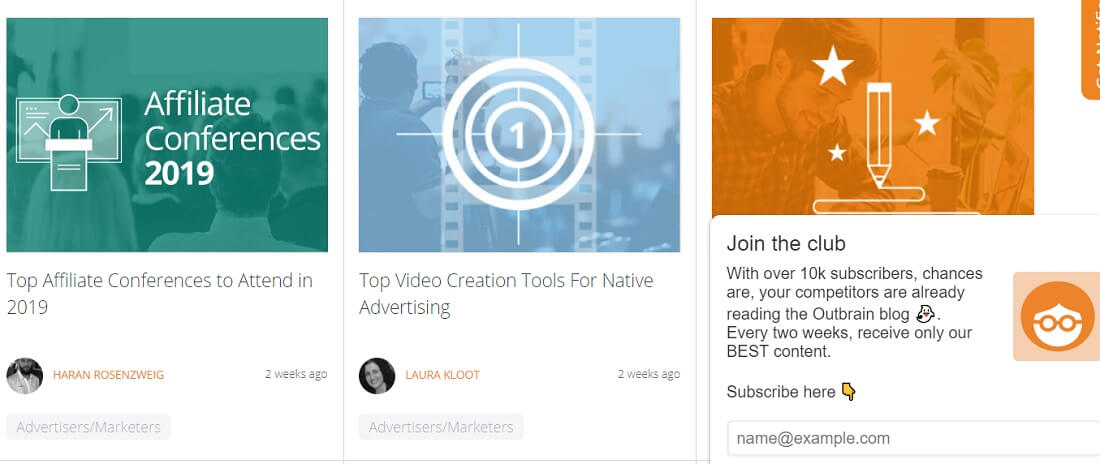This screenshot has width=1100, height=464.
Task: Click the numbered target icon on video thumbnail
Action: tap(518, 134)
